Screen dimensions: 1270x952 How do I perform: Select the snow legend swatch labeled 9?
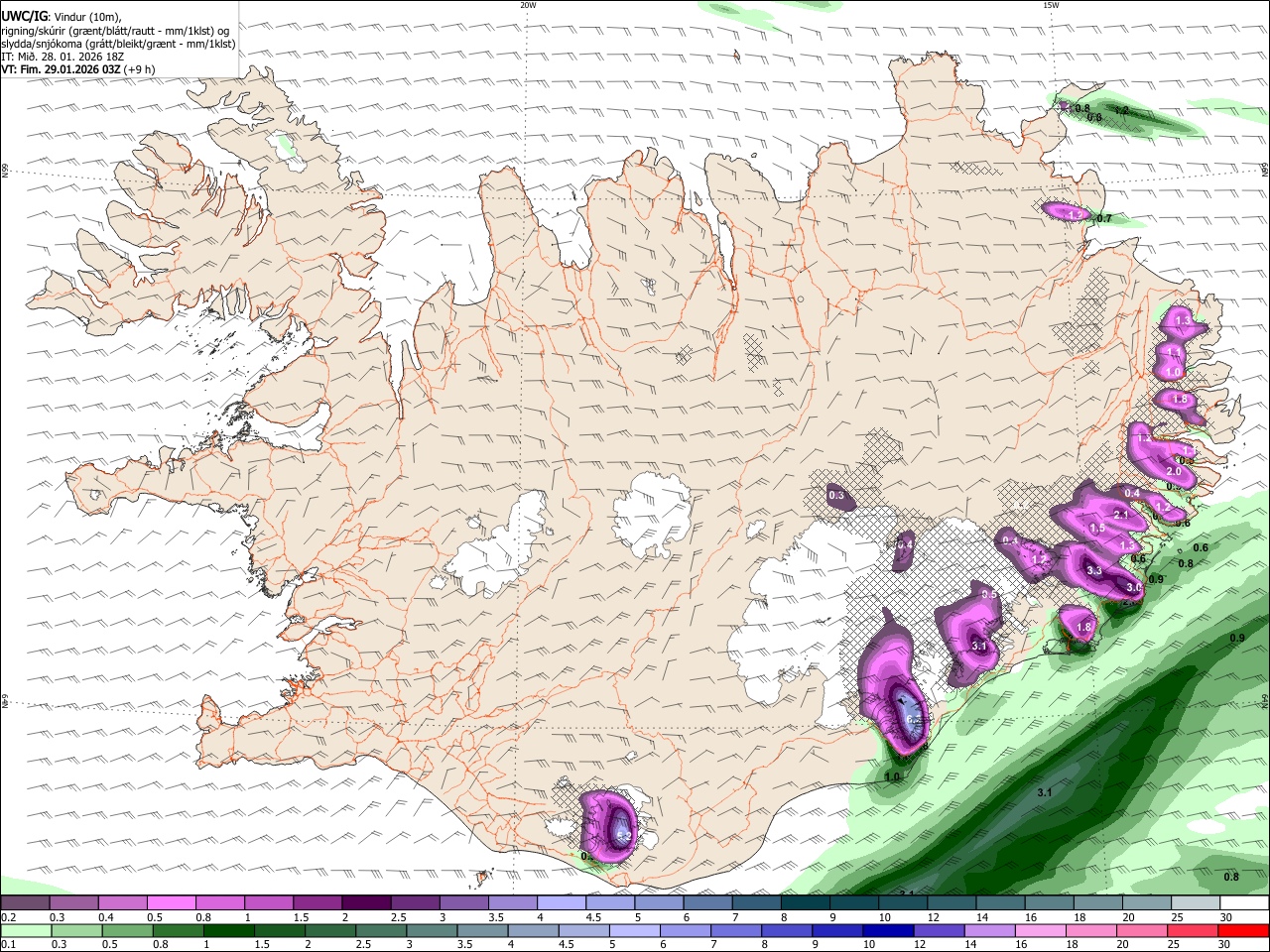point(853,903)
